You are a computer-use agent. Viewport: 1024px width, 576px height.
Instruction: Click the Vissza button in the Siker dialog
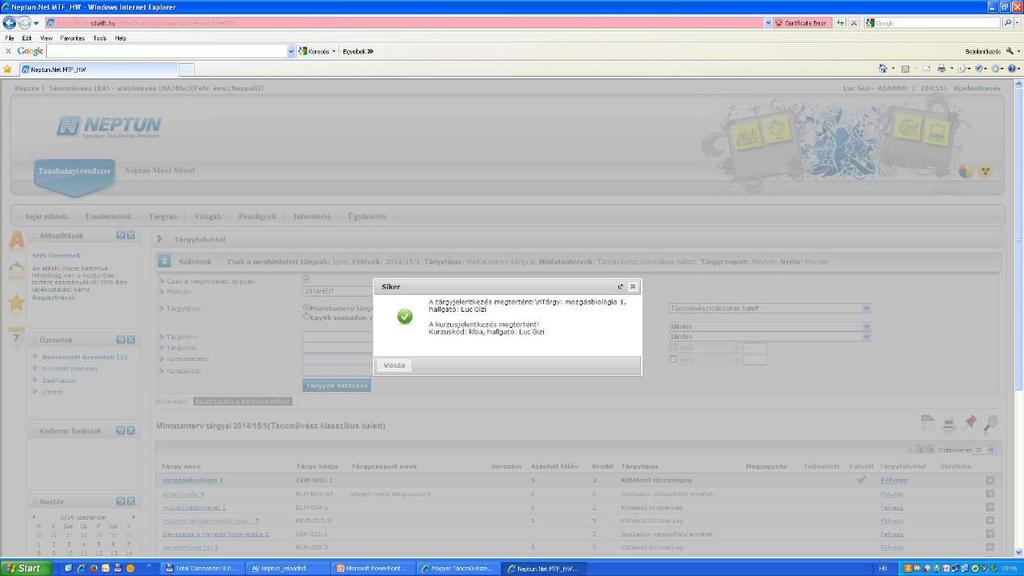(394, 365)
